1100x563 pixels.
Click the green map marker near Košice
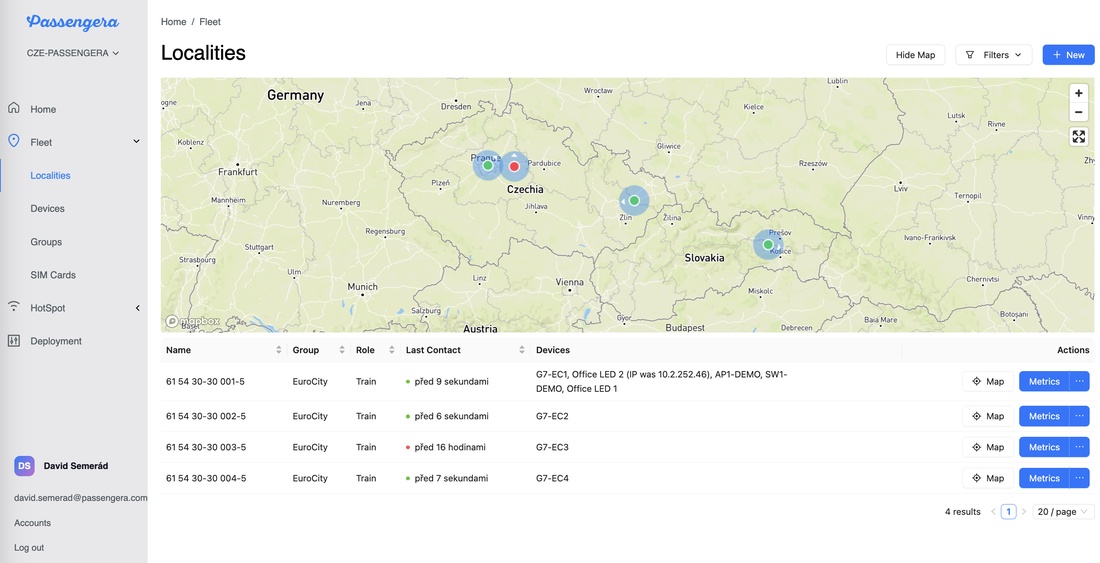(x=768, y=245)
